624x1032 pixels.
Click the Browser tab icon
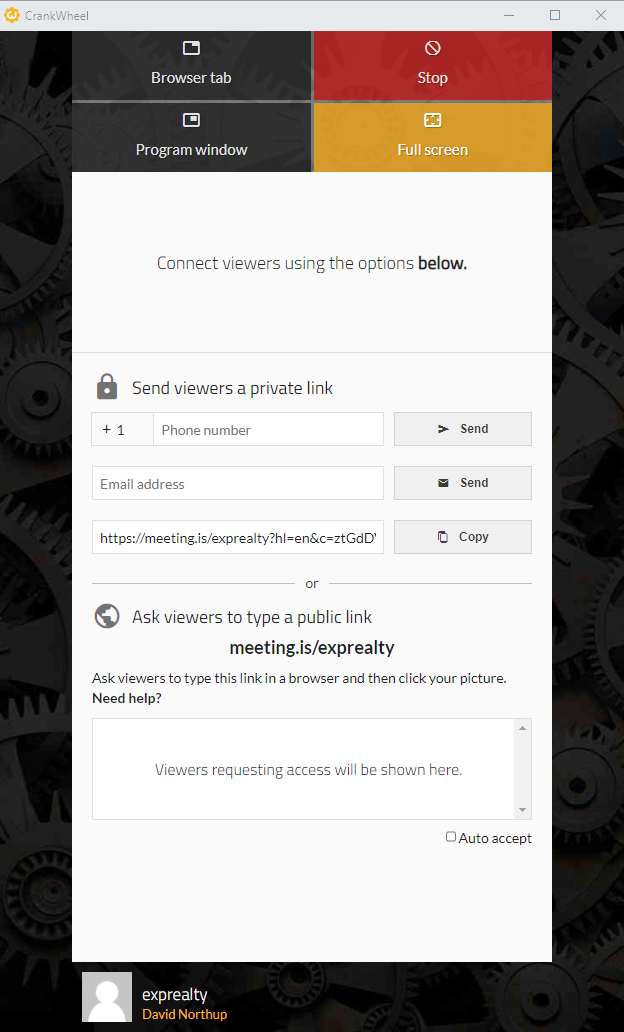pyautogui.click(x=191, y=48)
